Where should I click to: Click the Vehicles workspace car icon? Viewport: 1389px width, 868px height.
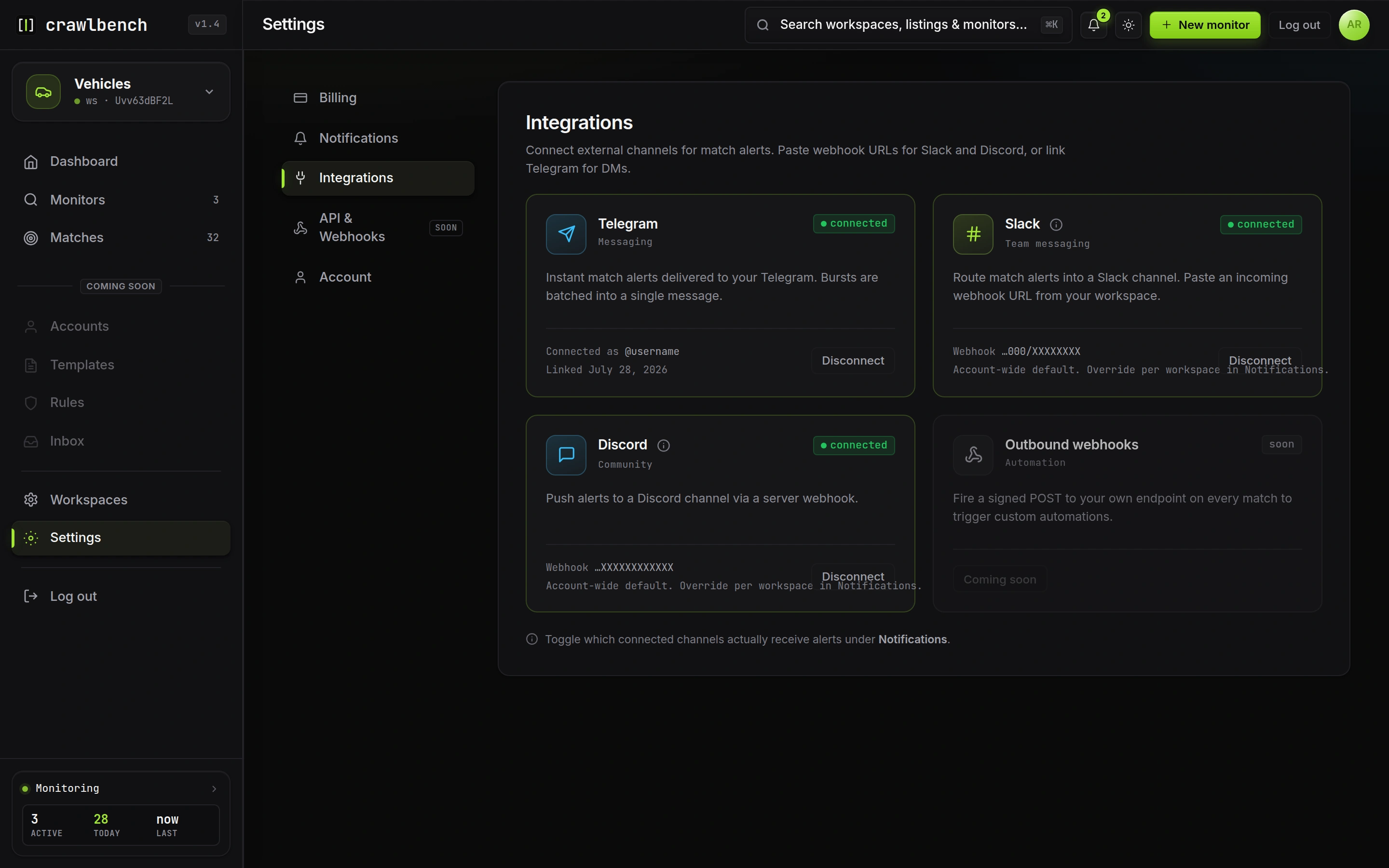43,92
